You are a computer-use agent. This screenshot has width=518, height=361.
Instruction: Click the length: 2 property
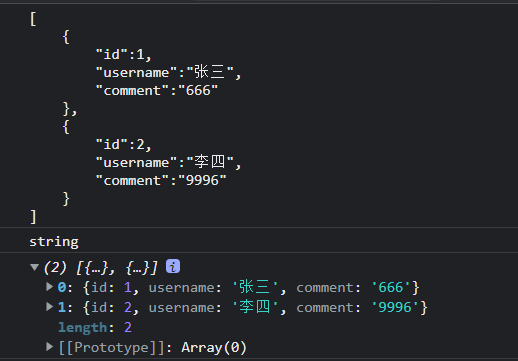pos(95,327)
